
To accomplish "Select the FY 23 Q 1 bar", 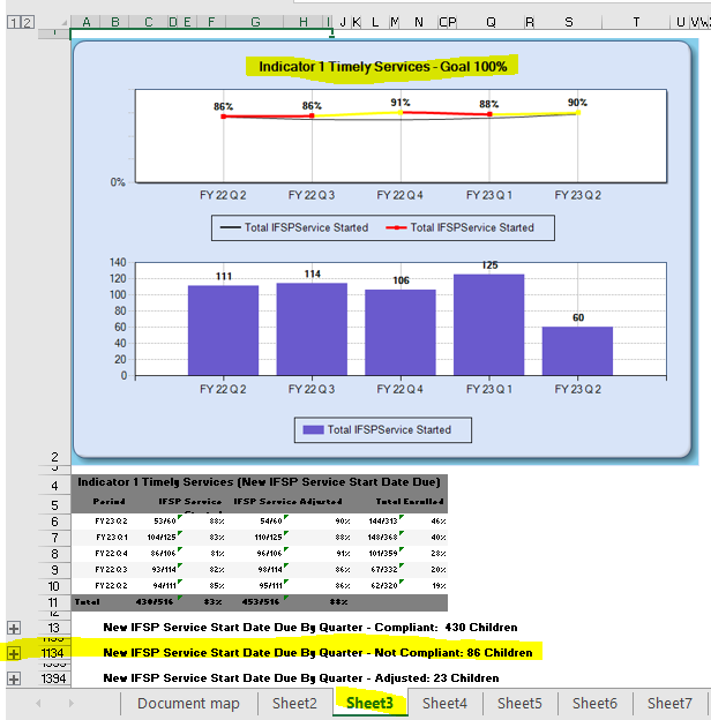I will point(489,324).
